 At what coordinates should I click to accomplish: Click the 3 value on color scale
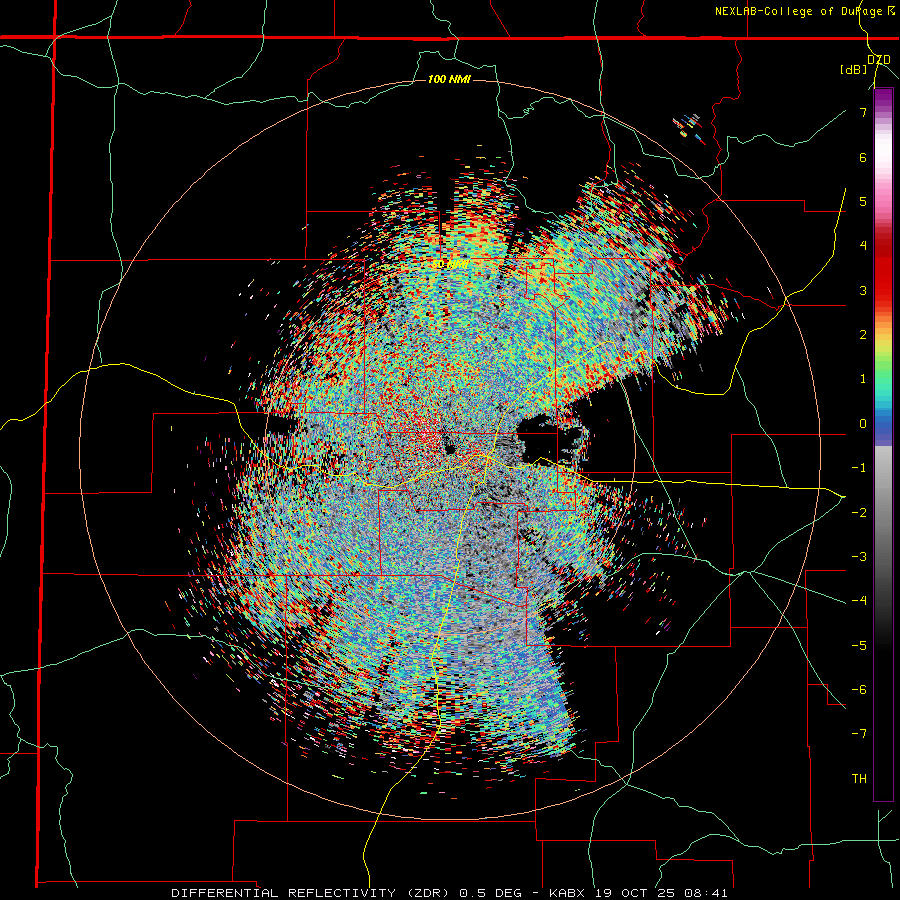(863, 290)
